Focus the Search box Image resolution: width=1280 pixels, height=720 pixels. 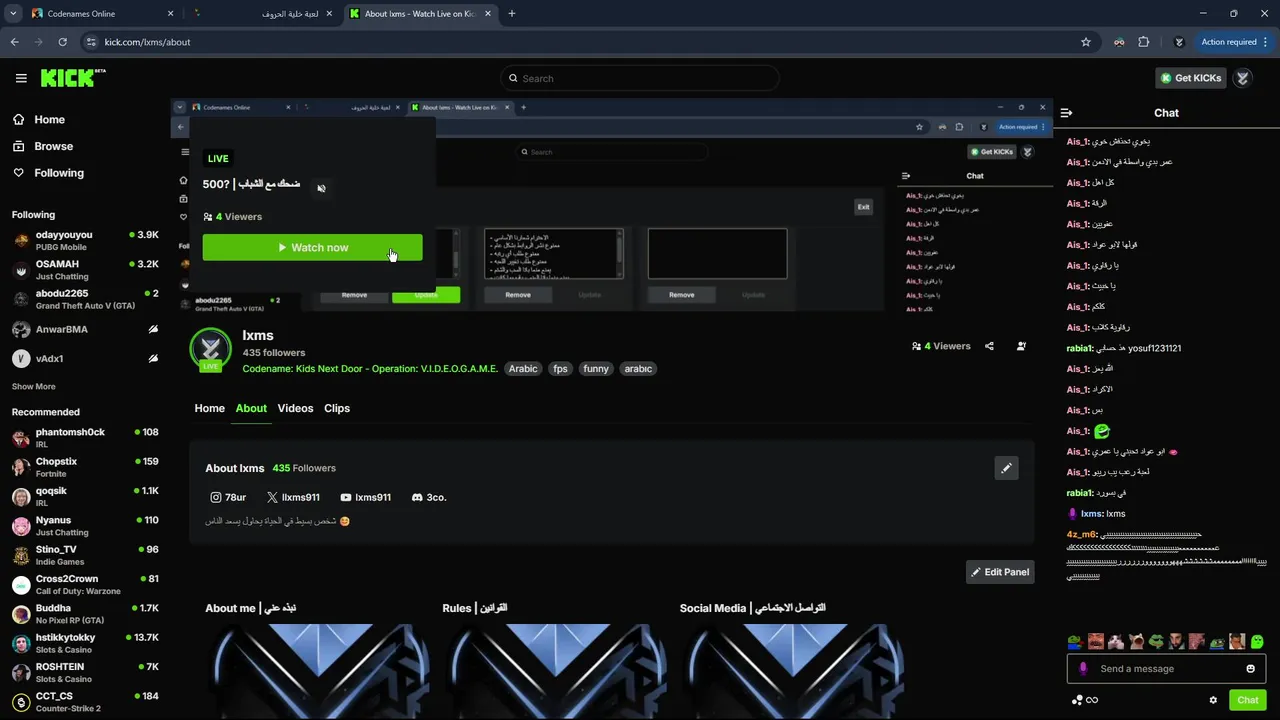pyautogui.click(x=640, y=78)
